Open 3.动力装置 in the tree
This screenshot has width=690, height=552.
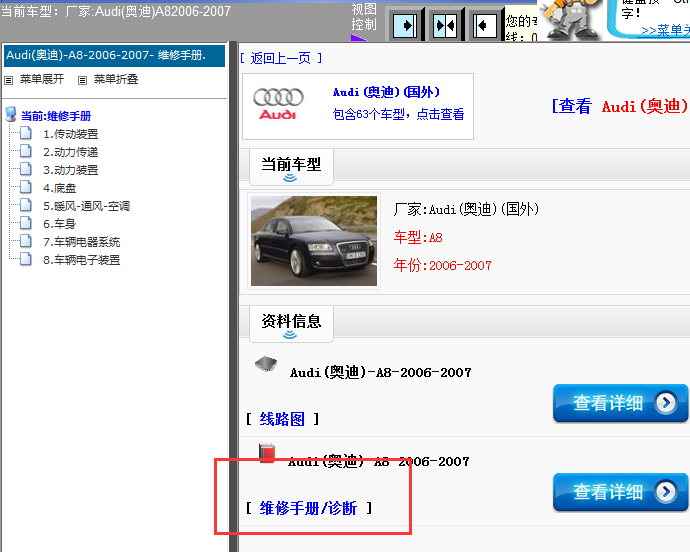click(70, 170)
